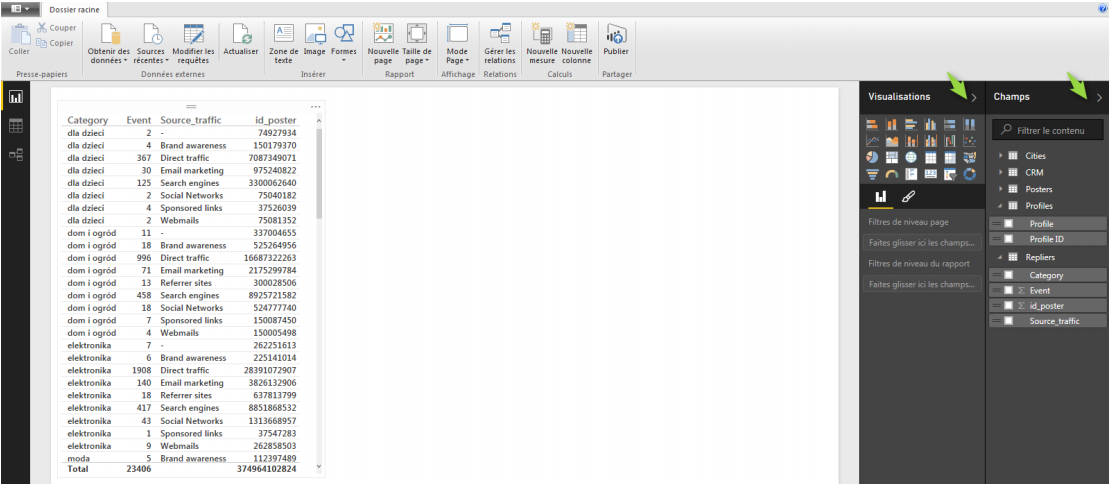Click Obtenir des données in the ribbon
Viewport: 1109px width, 484px height.
[108, 44]
